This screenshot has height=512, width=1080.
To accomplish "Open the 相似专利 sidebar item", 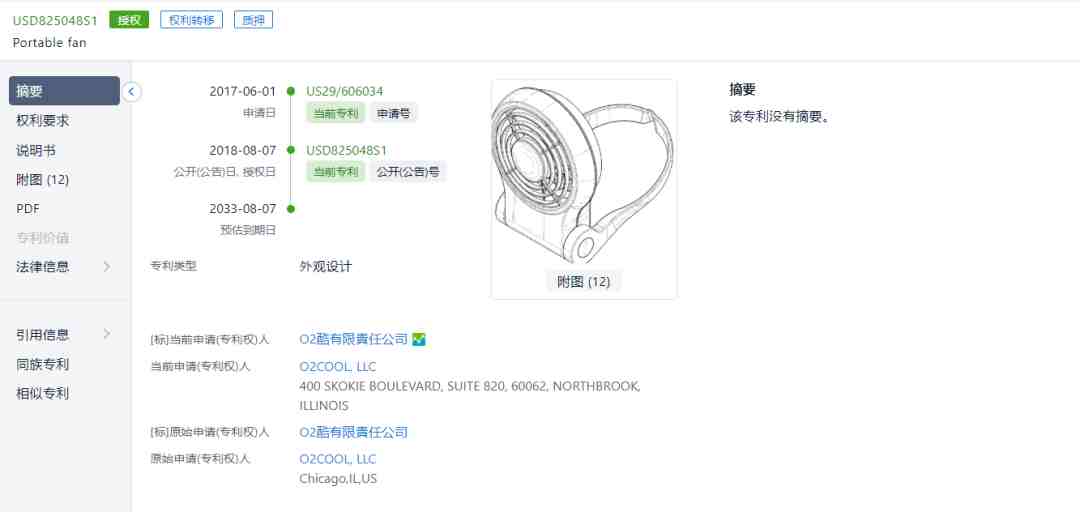I will pos(43,394).
